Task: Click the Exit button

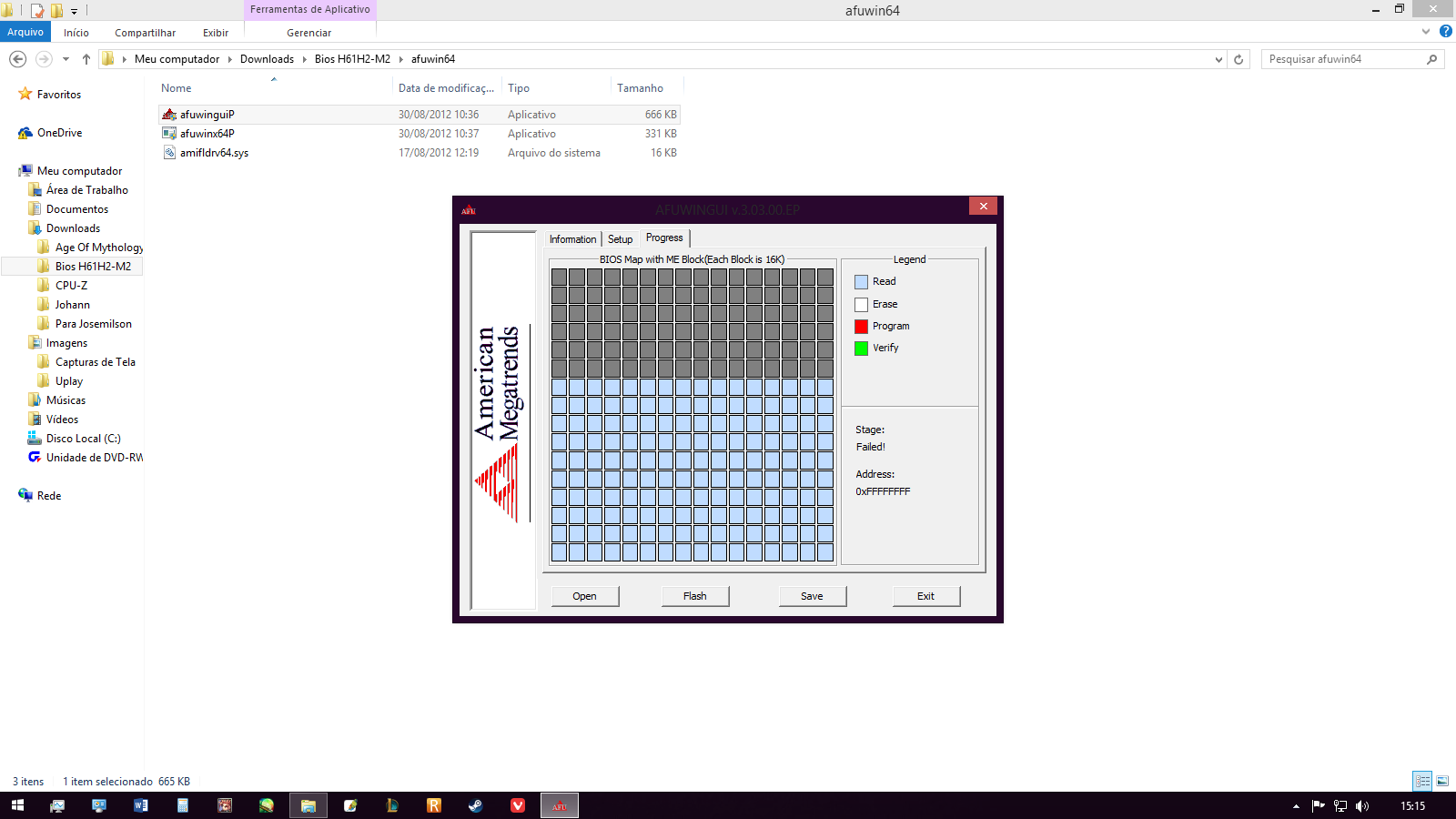Action: point(925,596)
